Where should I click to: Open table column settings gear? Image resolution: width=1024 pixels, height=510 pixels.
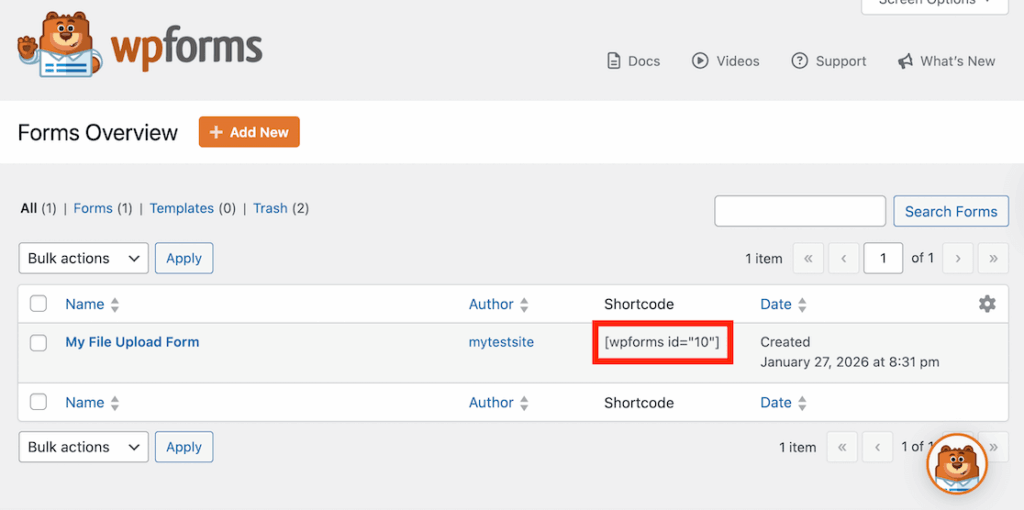point(987,304)
